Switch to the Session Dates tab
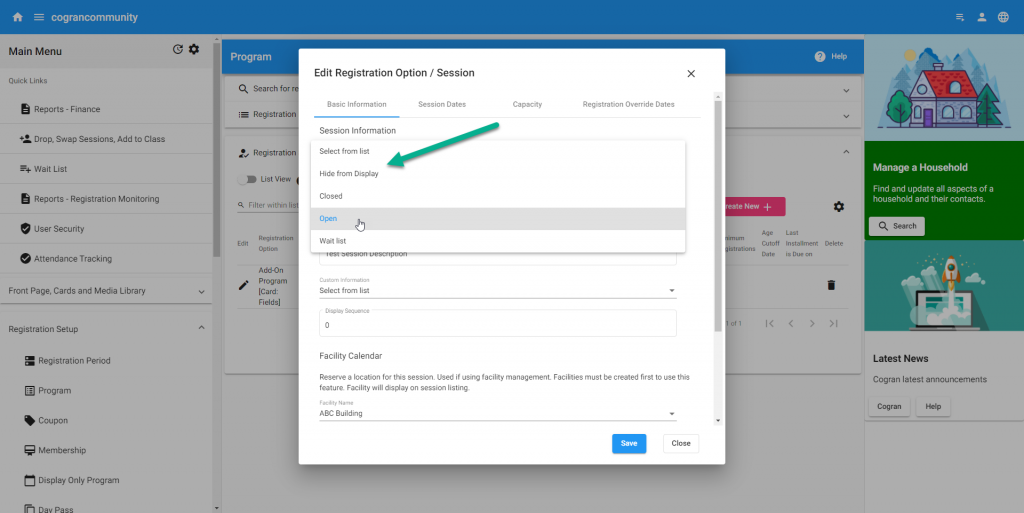Screen dimensions: 1024x513 pyautogui.click(x=441, y=104)
